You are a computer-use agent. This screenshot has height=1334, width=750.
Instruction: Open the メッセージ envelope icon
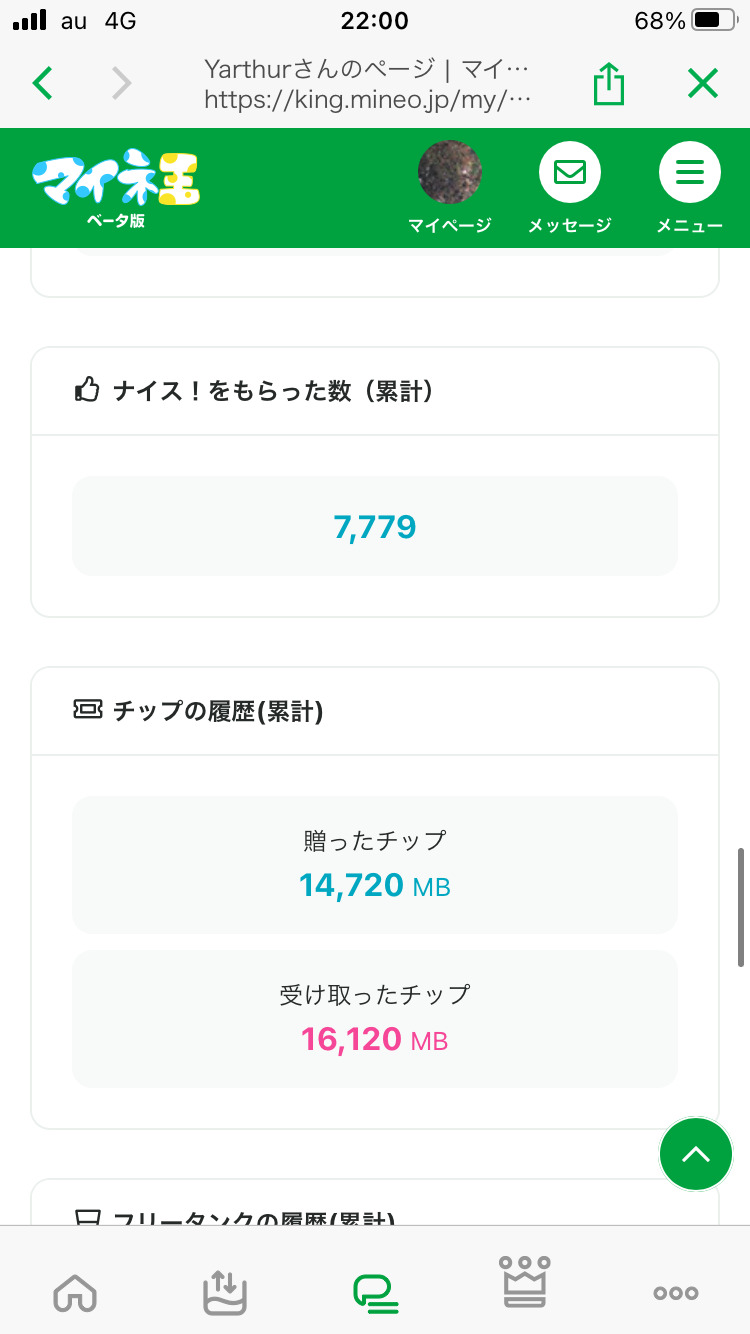pyautogui.click(x=569, y=173)
